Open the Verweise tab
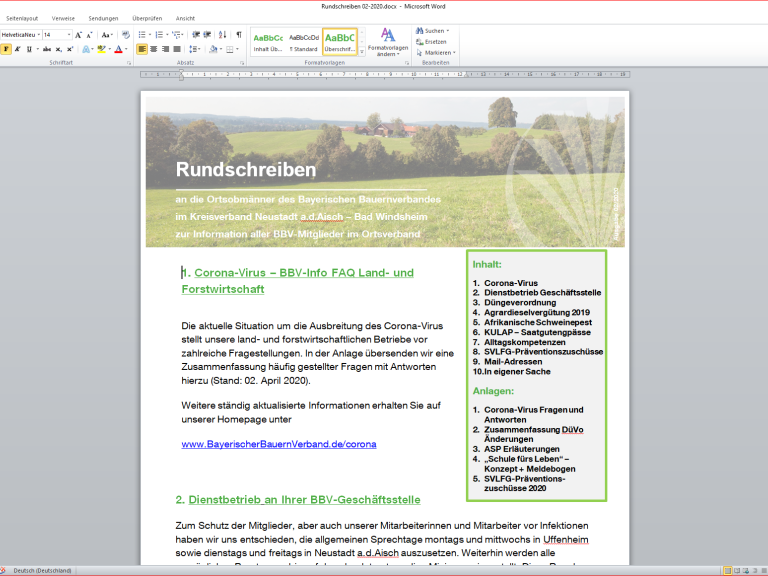Viewport: 768px width, 576px height. pyautogui.click(x=63, y=19)
